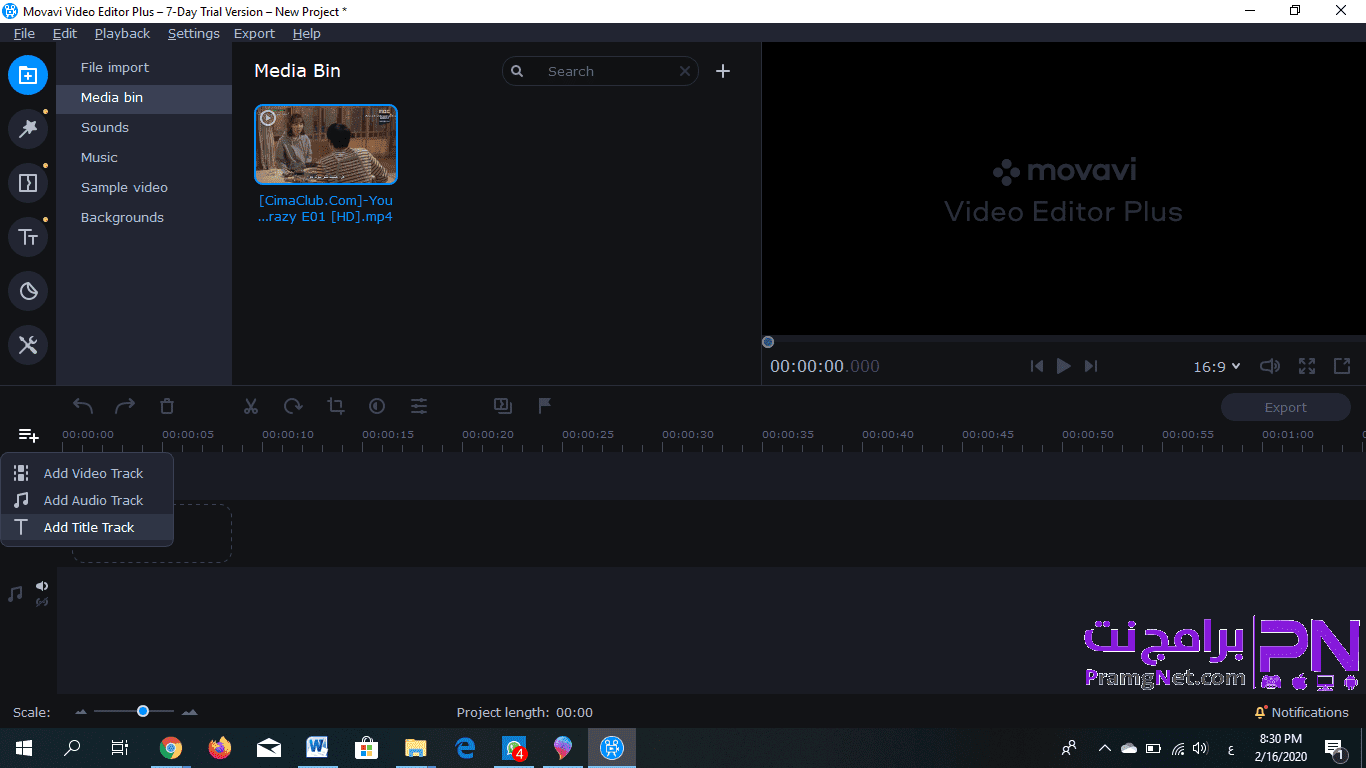Open Microsoft Word from the taskbar
1366x768 pixels.
coord(318,748)
